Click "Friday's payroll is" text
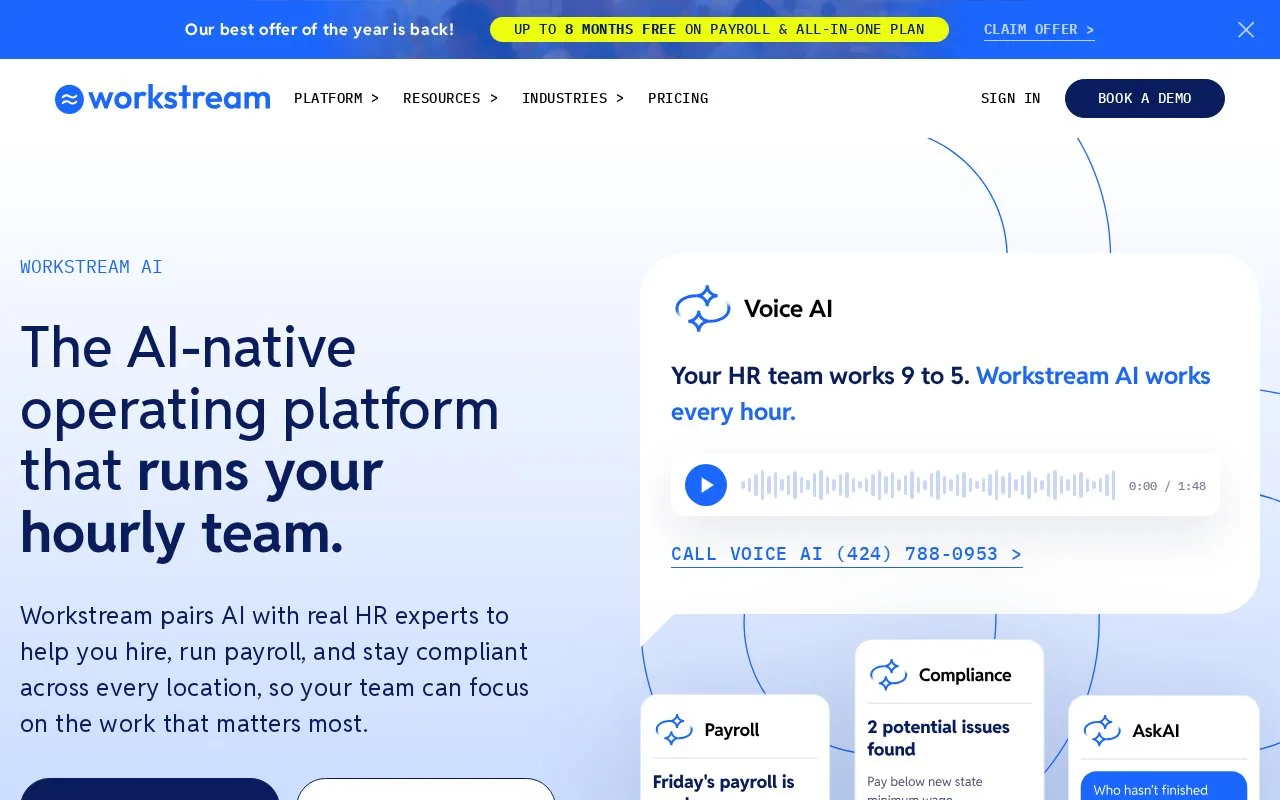This screenshot has width=1280, height=800. [723, 782]
